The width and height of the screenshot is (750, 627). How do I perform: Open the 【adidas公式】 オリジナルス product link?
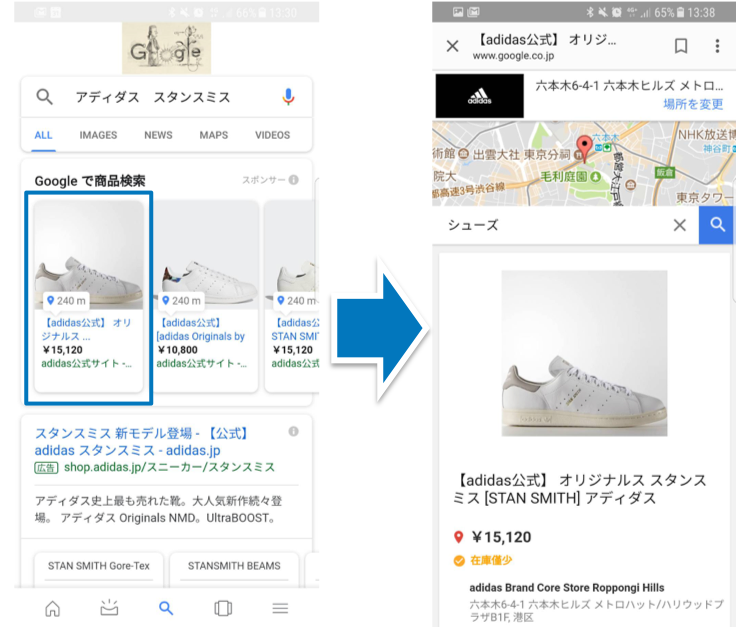pos(86,330)
